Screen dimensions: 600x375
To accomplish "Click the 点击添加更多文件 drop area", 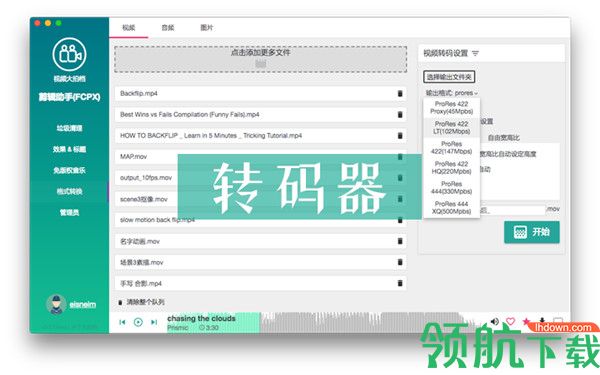I will coord(261,59).
